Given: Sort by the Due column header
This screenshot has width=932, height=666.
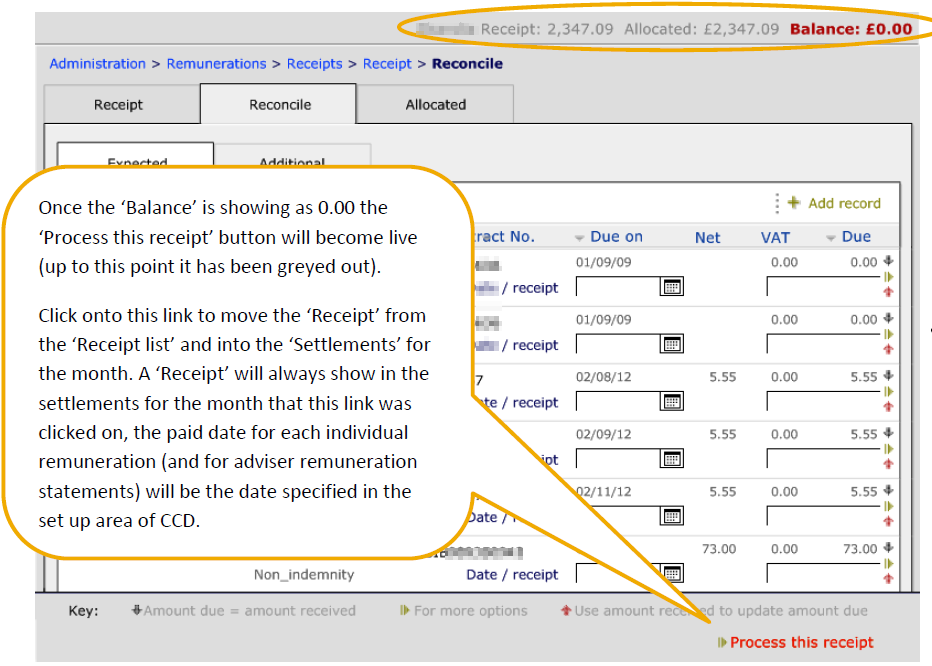Looking at the screenshot, I should (857, 237).
